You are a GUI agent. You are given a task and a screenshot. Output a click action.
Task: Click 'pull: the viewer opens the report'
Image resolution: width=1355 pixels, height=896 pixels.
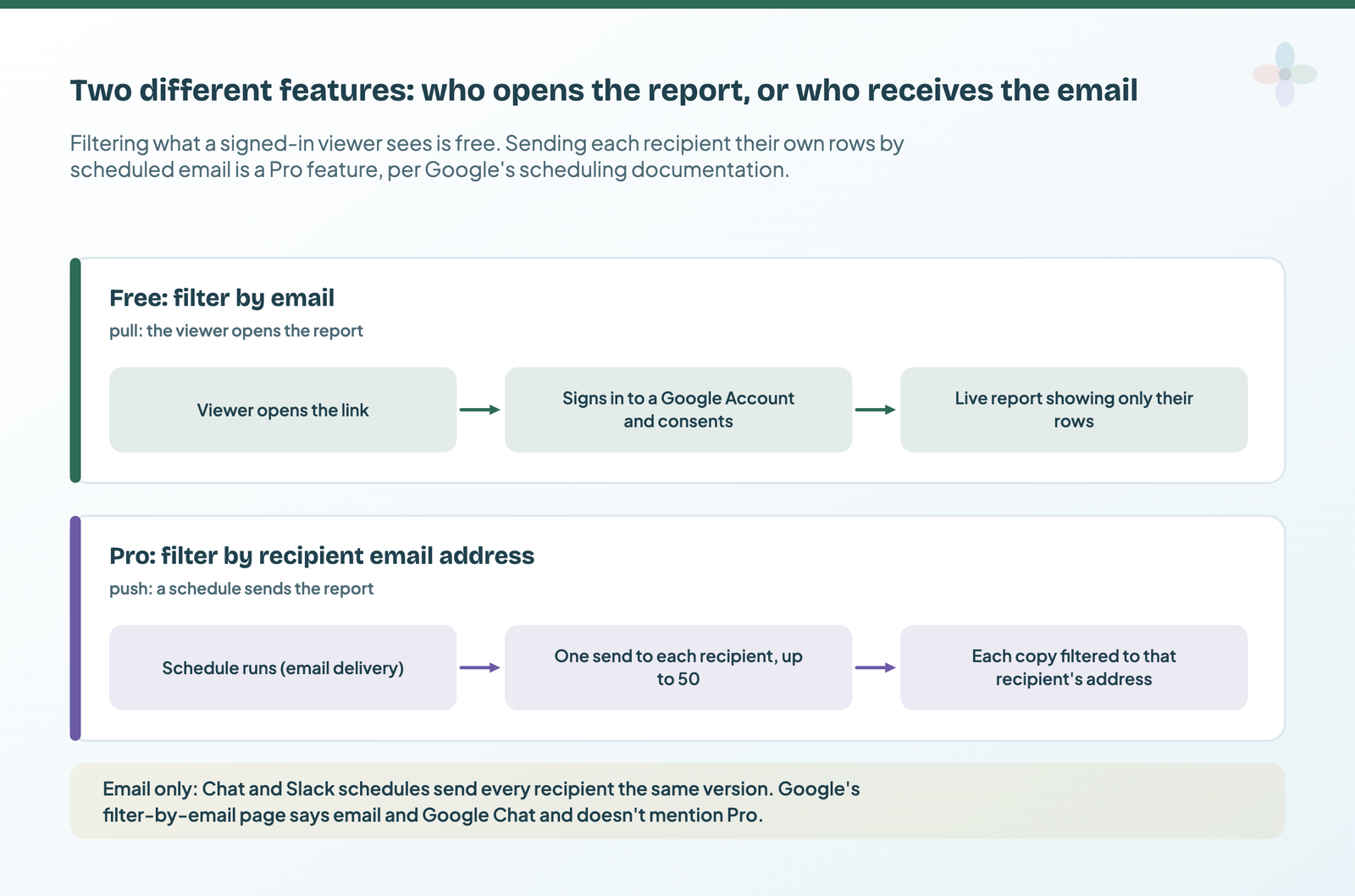236,331
